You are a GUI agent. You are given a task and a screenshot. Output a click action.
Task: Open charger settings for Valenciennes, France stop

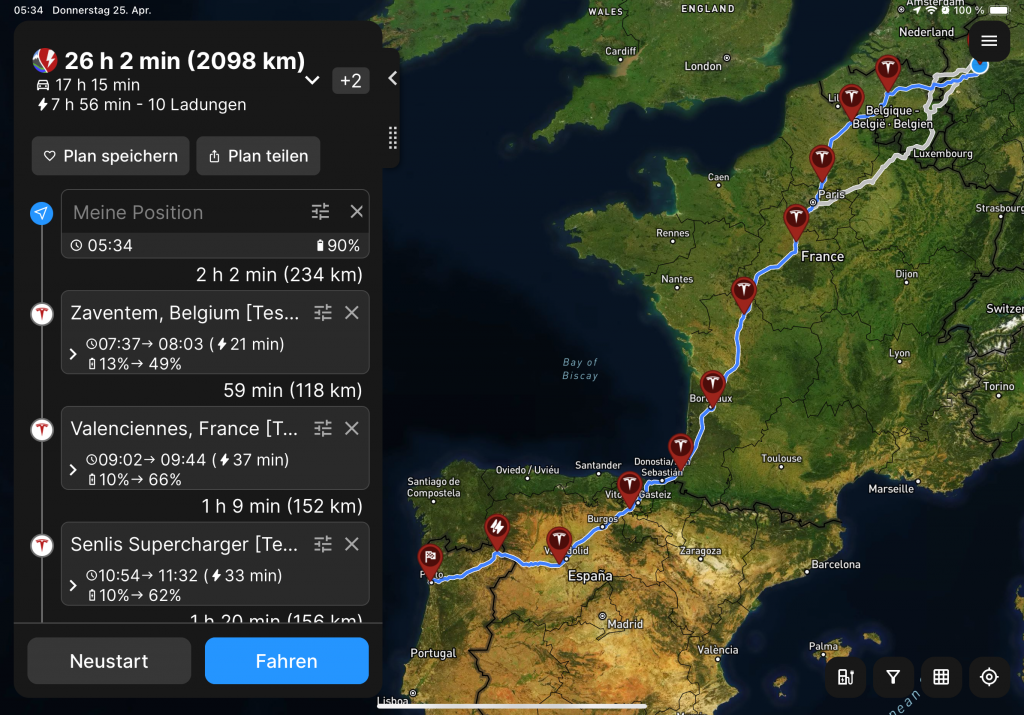pos(323,428)
